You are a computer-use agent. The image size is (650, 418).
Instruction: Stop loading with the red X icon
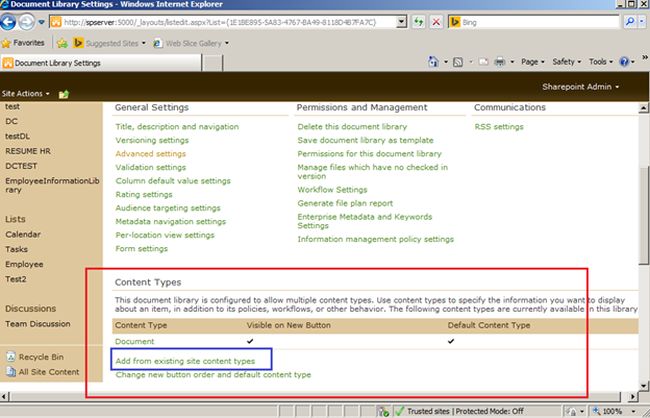tap(436, 22)
